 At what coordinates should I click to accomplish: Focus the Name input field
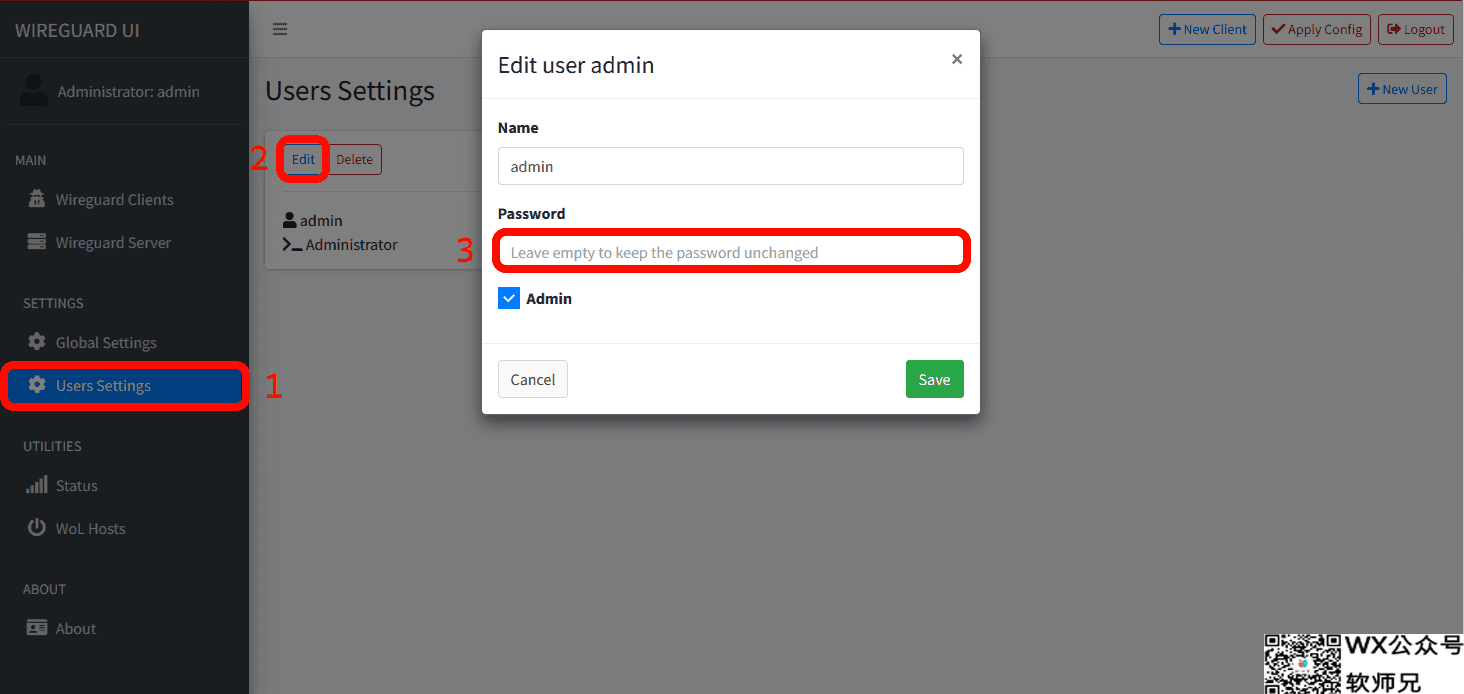pos(731,166)
